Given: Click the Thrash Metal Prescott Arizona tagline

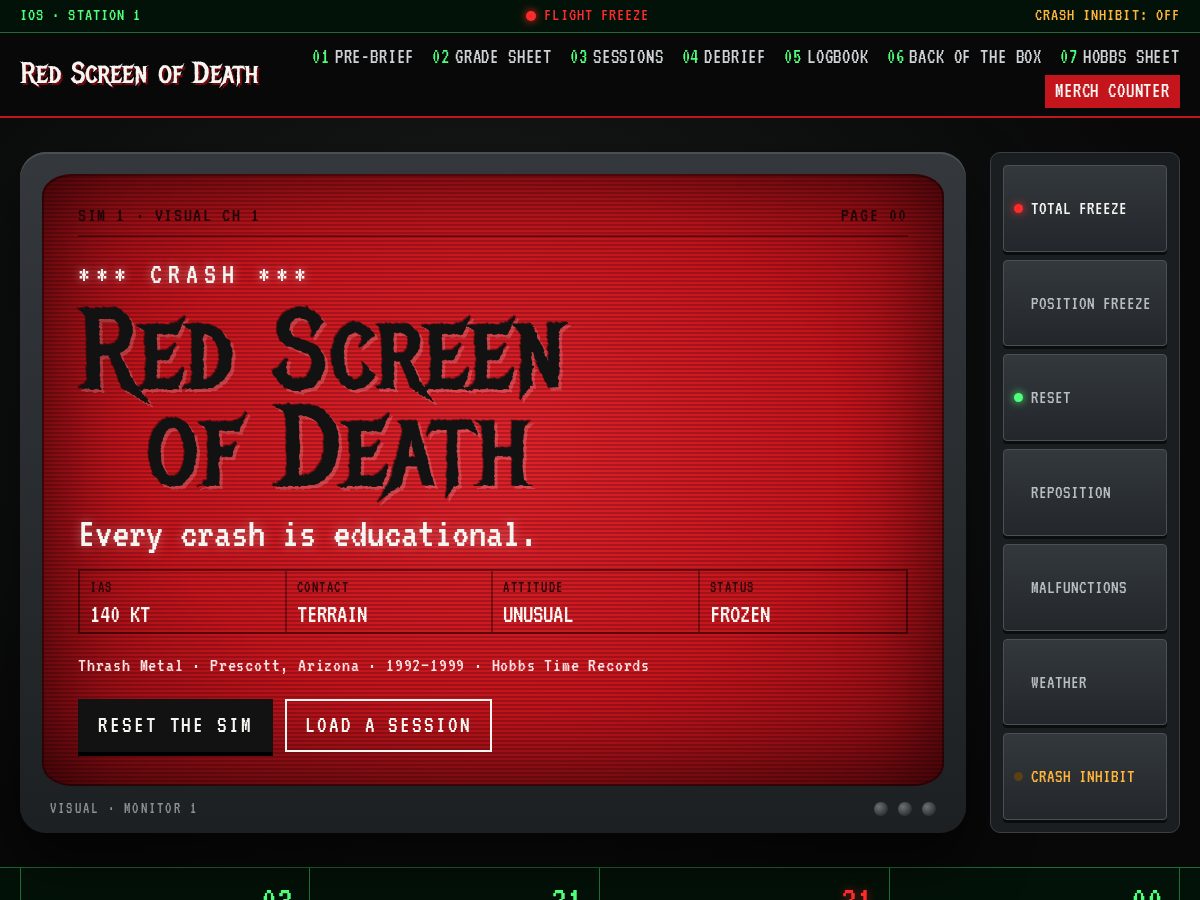Looking at the screenshot, I should point(364,666).
